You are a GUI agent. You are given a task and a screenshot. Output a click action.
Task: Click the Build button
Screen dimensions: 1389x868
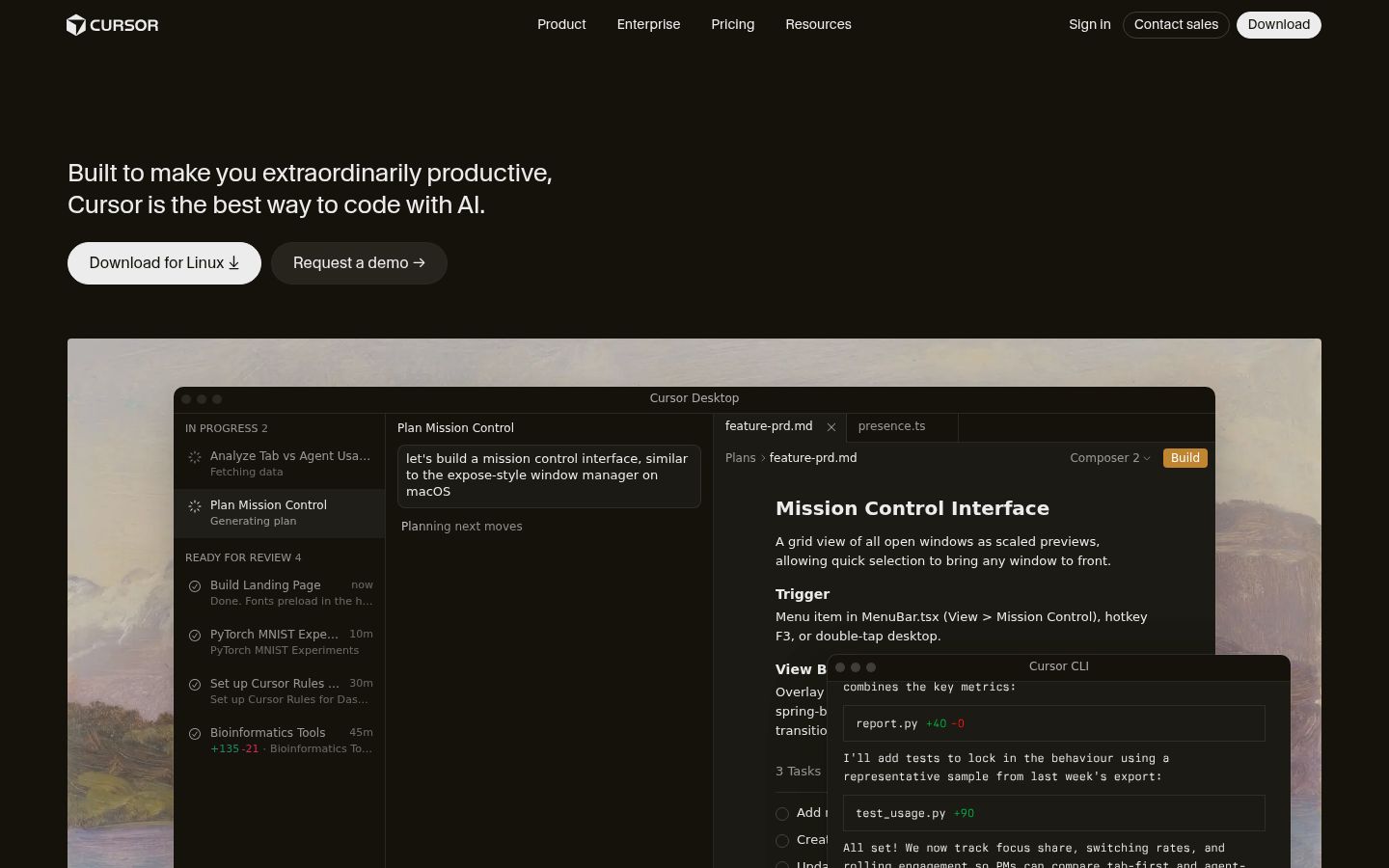[x=1185, y=458]
